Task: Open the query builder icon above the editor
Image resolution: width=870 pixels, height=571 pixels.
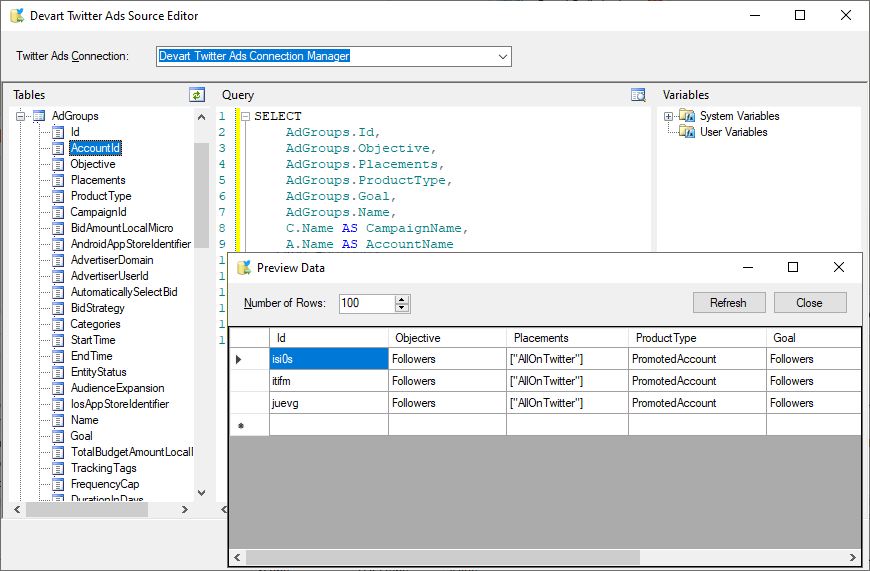Action: point(638,95)
